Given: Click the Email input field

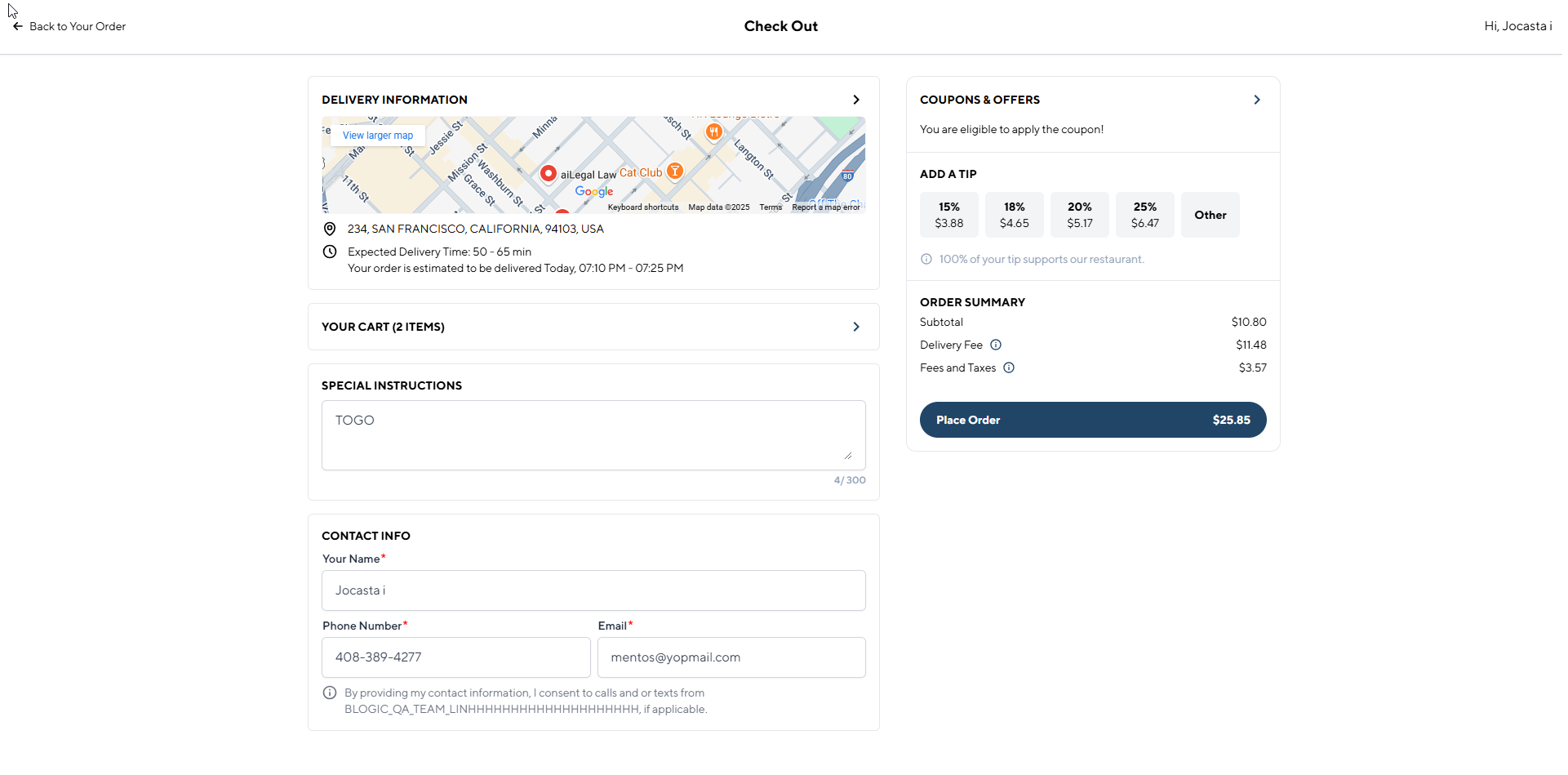Looking at the screenshot, I should 731,657.
